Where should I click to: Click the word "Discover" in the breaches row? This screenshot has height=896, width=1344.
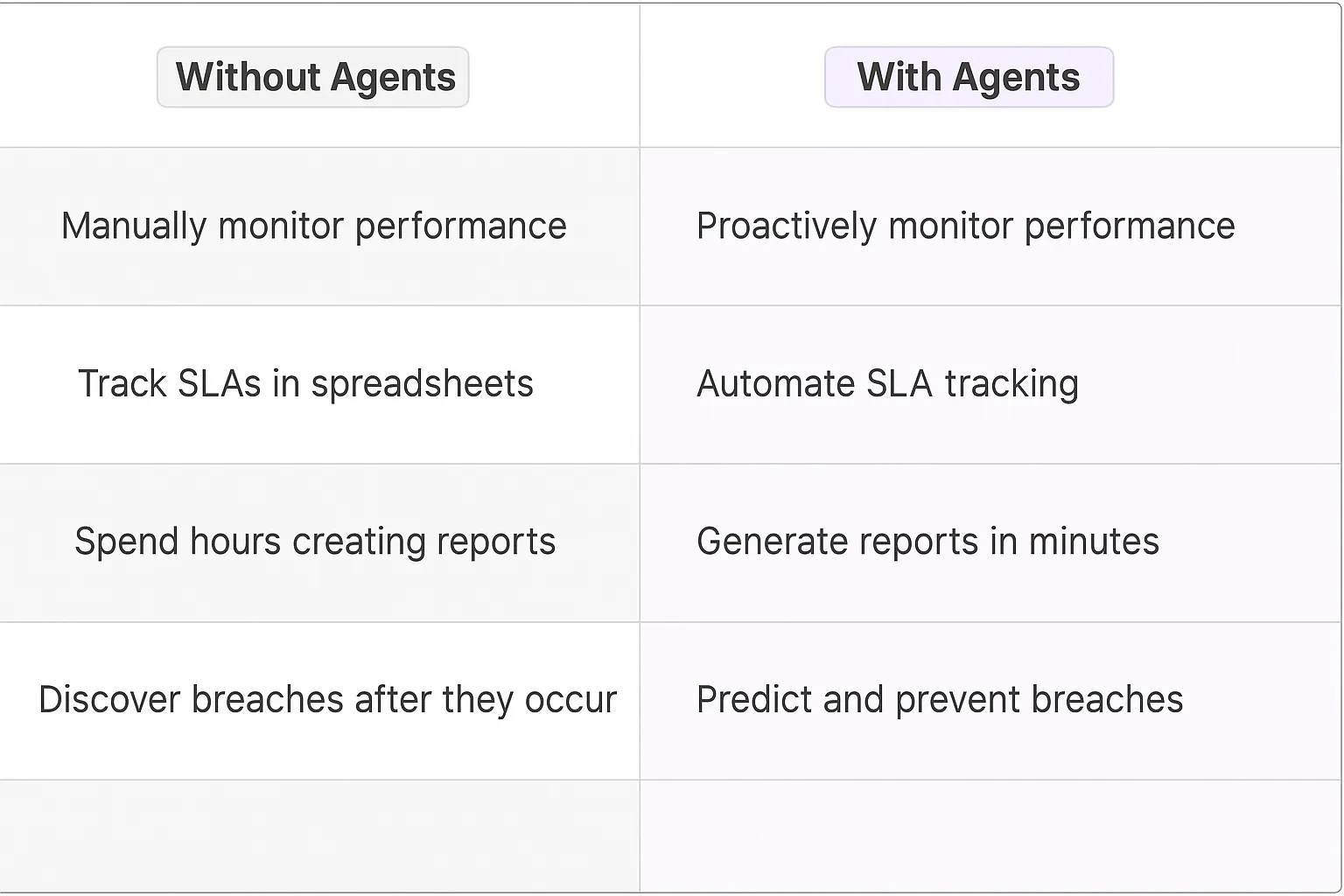pos(109,699)
